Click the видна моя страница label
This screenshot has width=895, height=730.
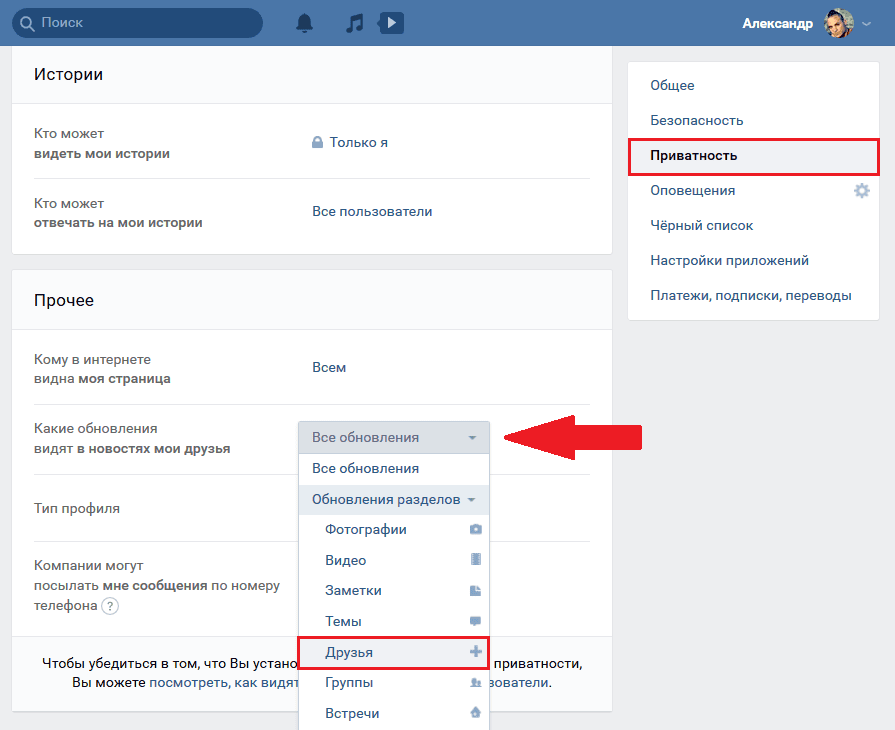point(102,379)
